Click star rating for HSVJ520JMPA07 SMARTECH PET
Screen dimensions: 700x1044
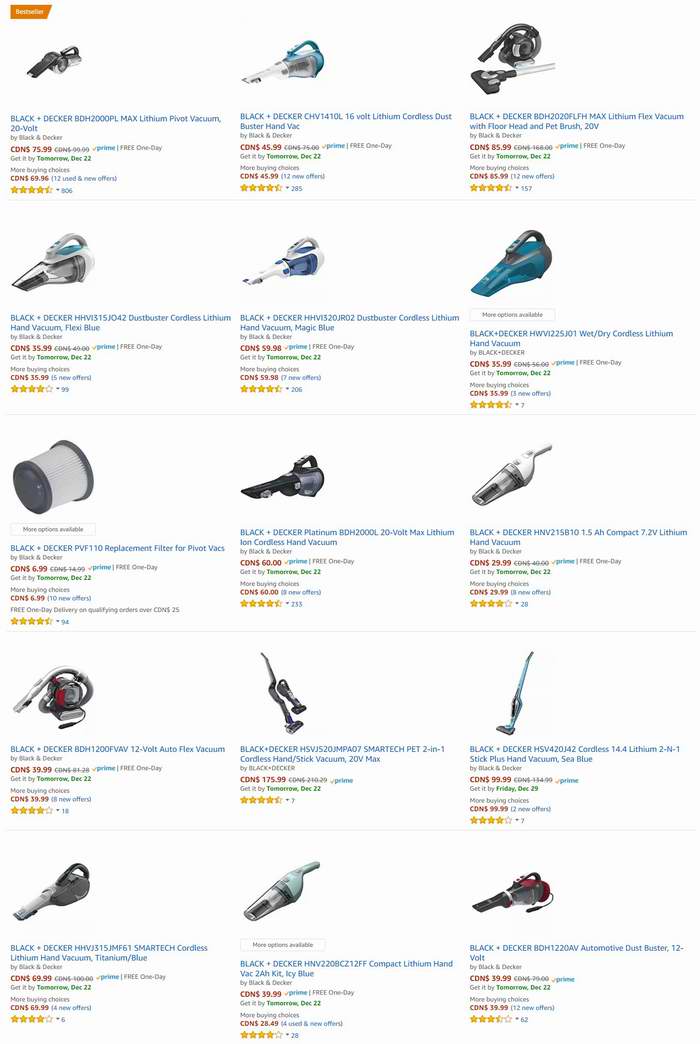261,800
